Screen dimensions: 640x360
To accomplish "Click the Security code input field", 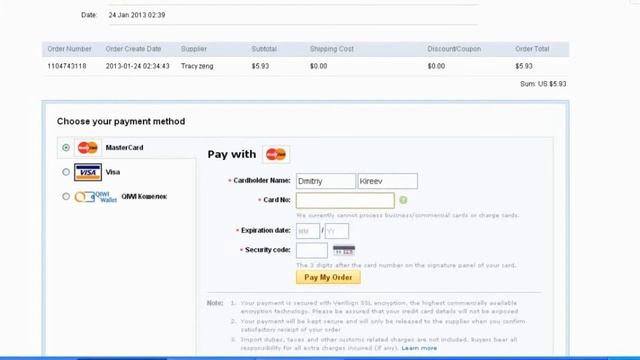I will (312, 250).
